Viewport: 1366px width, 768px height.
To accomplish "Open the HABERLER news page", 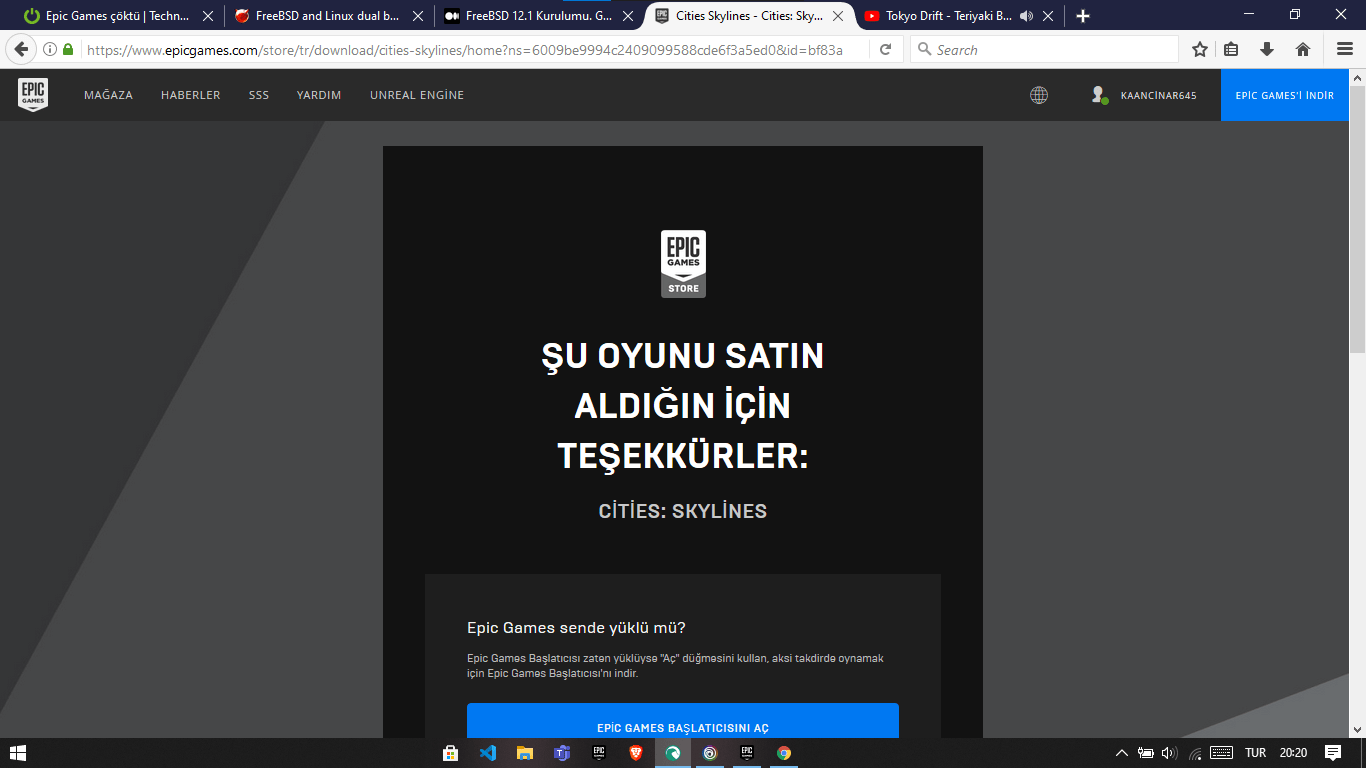I will (x=191, y=95).
